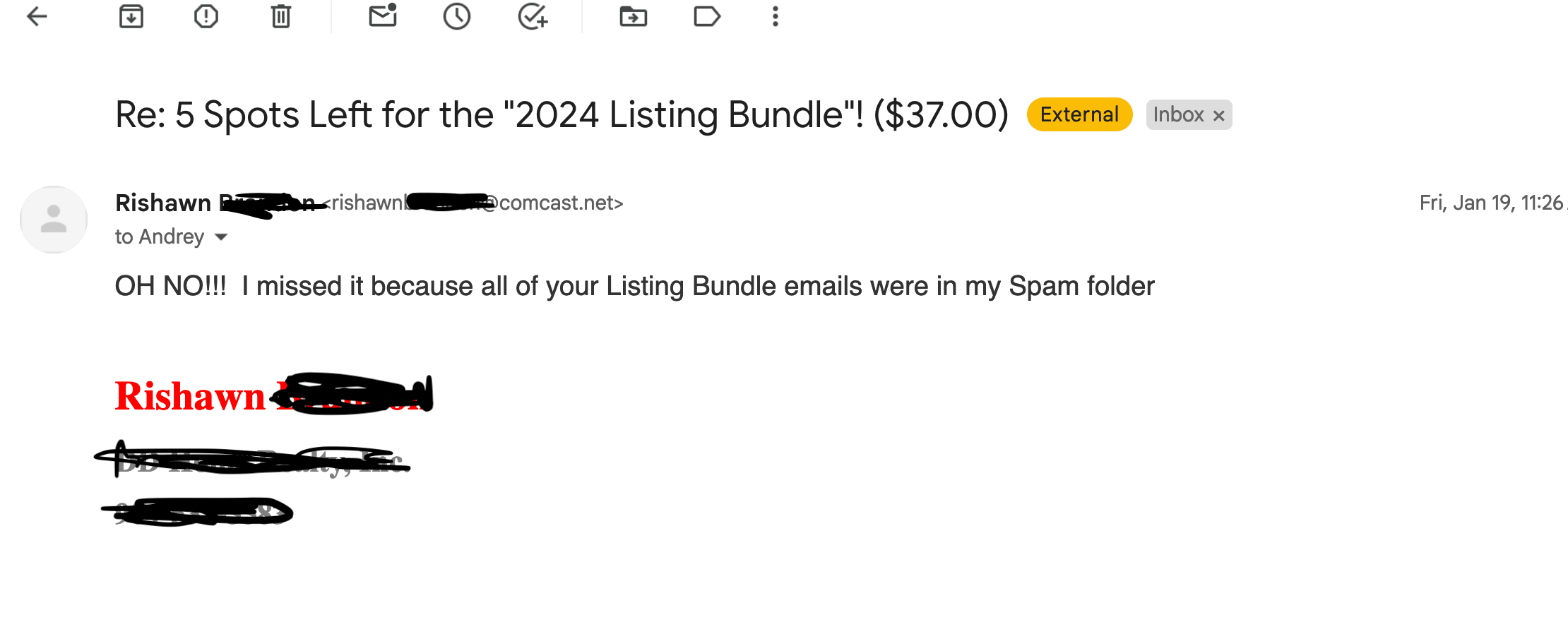
Task: Click the comcast.net sender email address
Action: 477,203
